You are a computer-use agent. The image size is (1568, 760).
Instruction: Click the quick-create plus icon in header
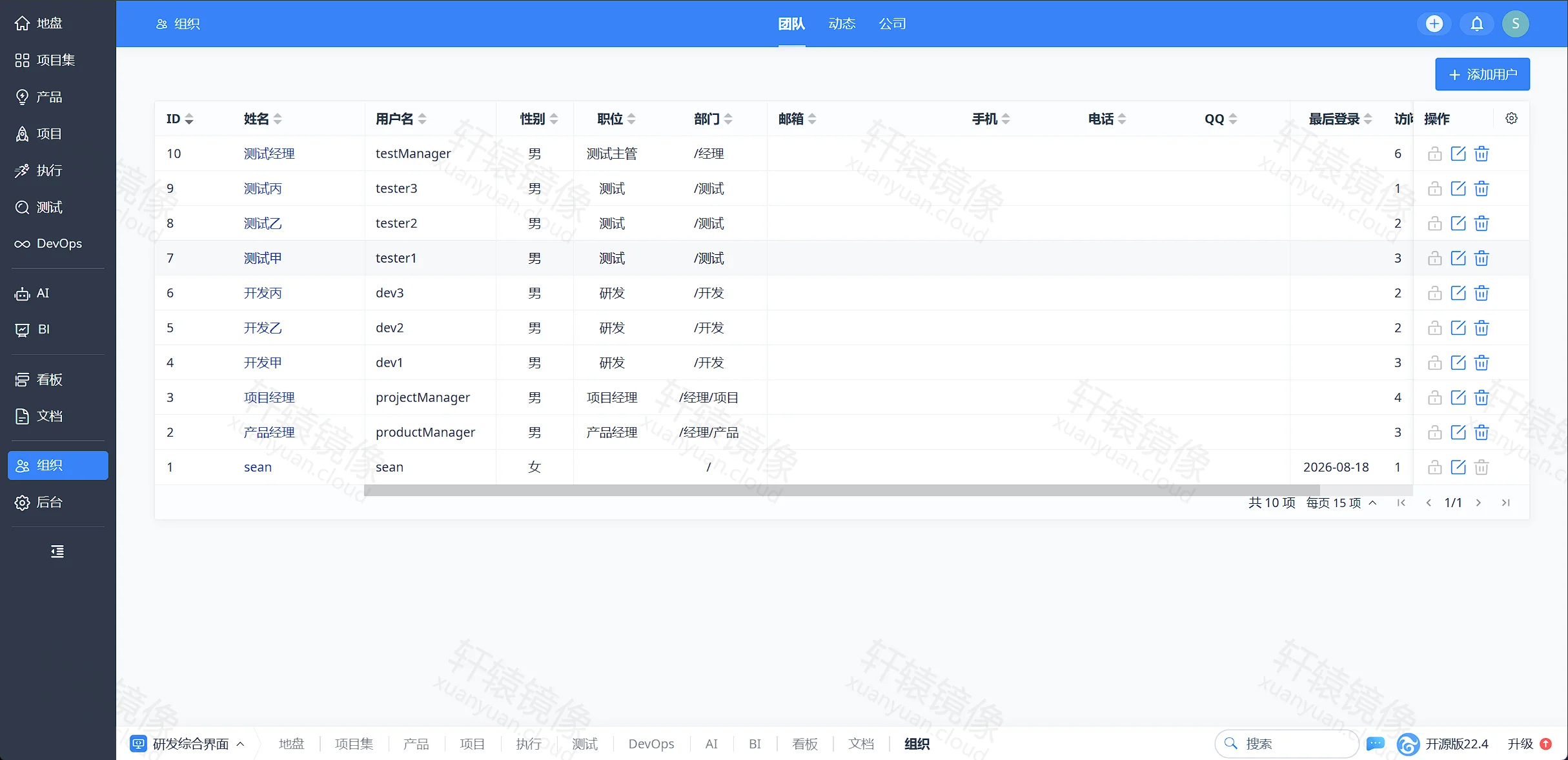pyautogui.click(x=1434, y=24)
